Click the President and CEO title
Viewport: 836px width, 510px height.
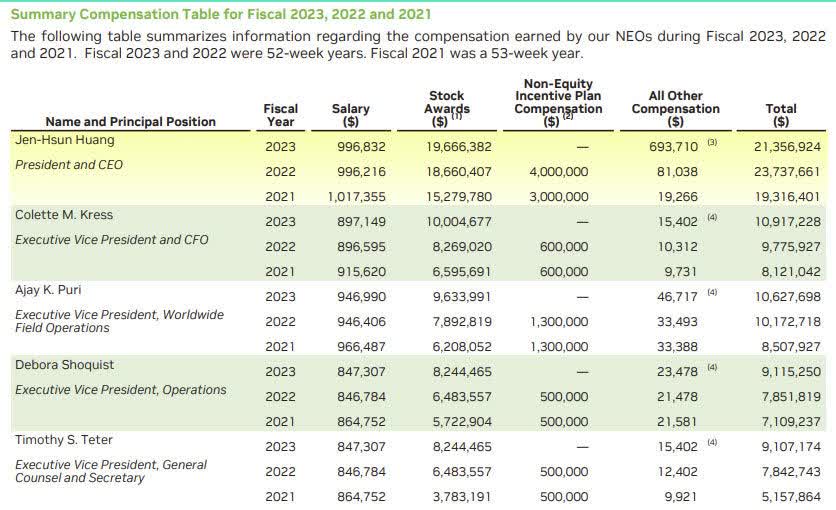pyautogui.click(x=68, y=164)
